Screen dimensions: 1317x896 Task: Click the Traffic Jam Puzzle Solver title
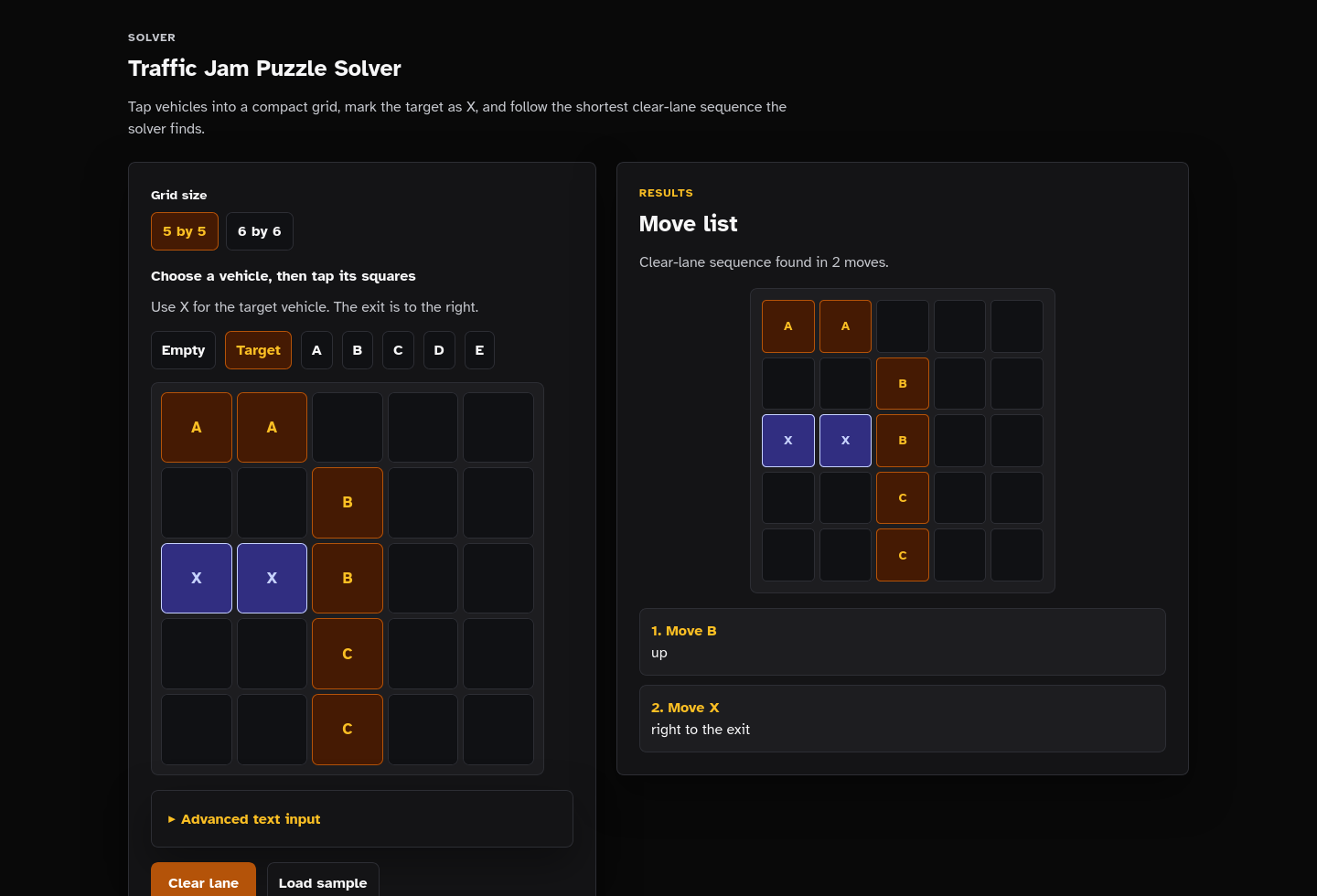pyautogui.click(x=264, y=69)
